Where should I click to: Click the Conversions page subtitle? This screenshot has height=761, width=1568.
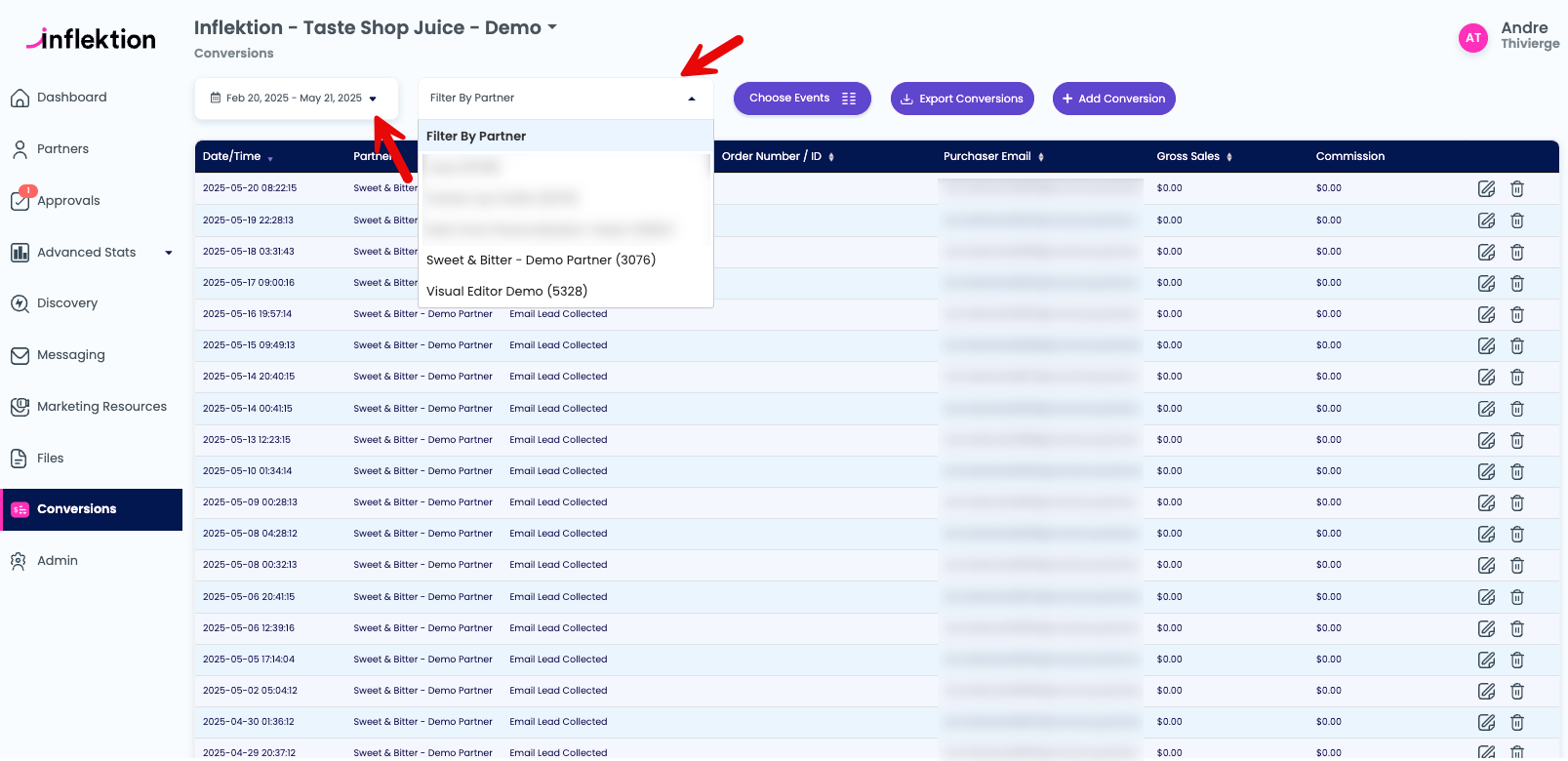coord(233,54)
